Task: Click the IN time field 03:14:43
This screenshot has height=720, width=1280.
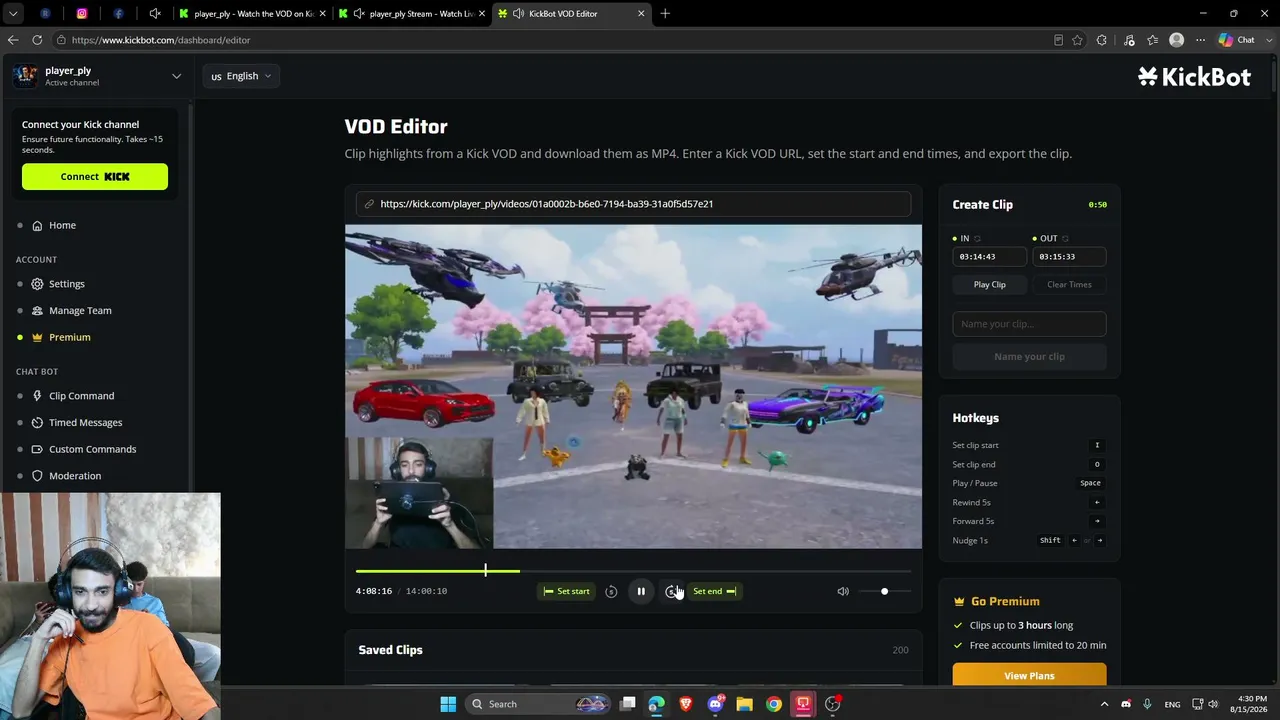Action: click(989, 257)
